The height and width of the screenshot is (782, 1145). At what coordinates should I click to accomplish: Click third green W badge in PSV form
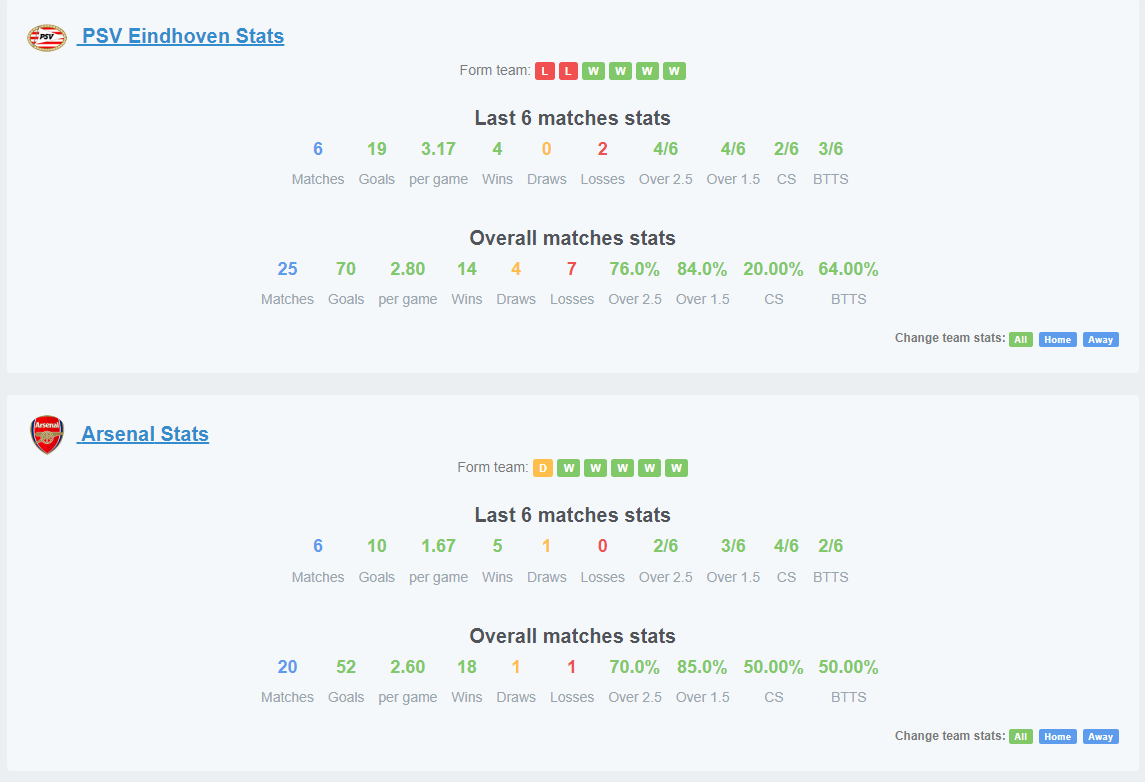tap(647, 71)
